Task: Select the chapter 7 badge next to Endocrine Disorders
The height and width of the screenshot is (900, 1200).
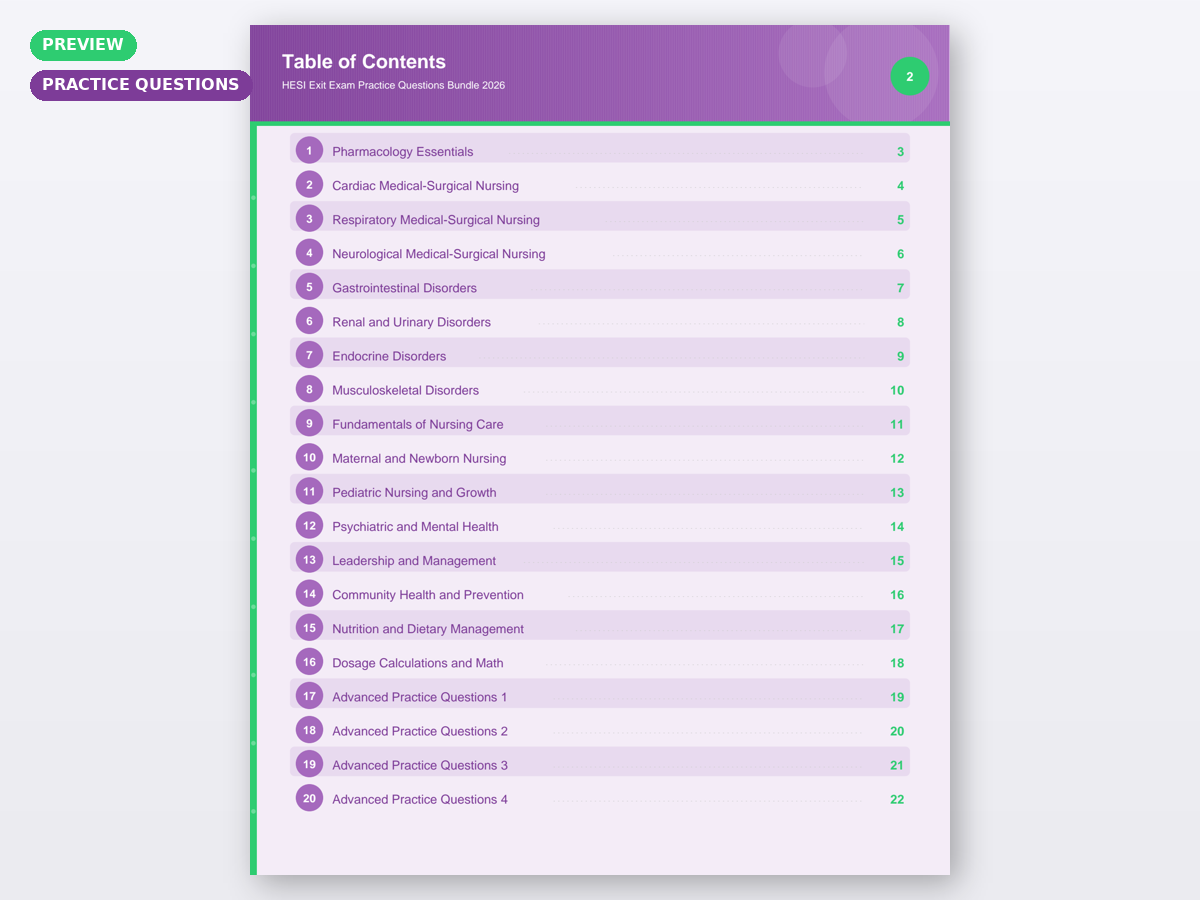Action: click(x=309, y=354)
